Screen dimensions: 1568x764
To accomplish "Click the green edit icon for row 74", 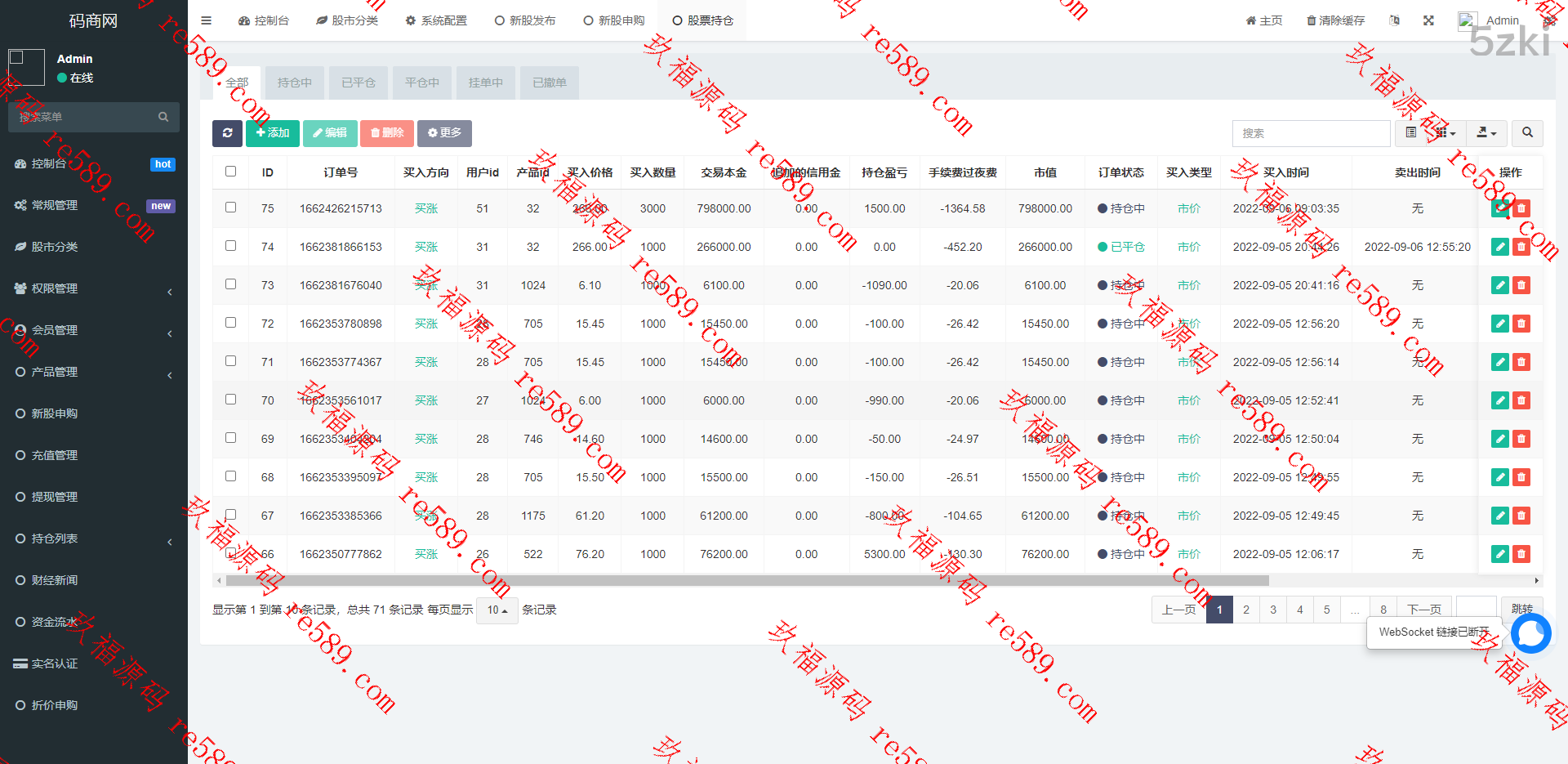I will 1499,247.
